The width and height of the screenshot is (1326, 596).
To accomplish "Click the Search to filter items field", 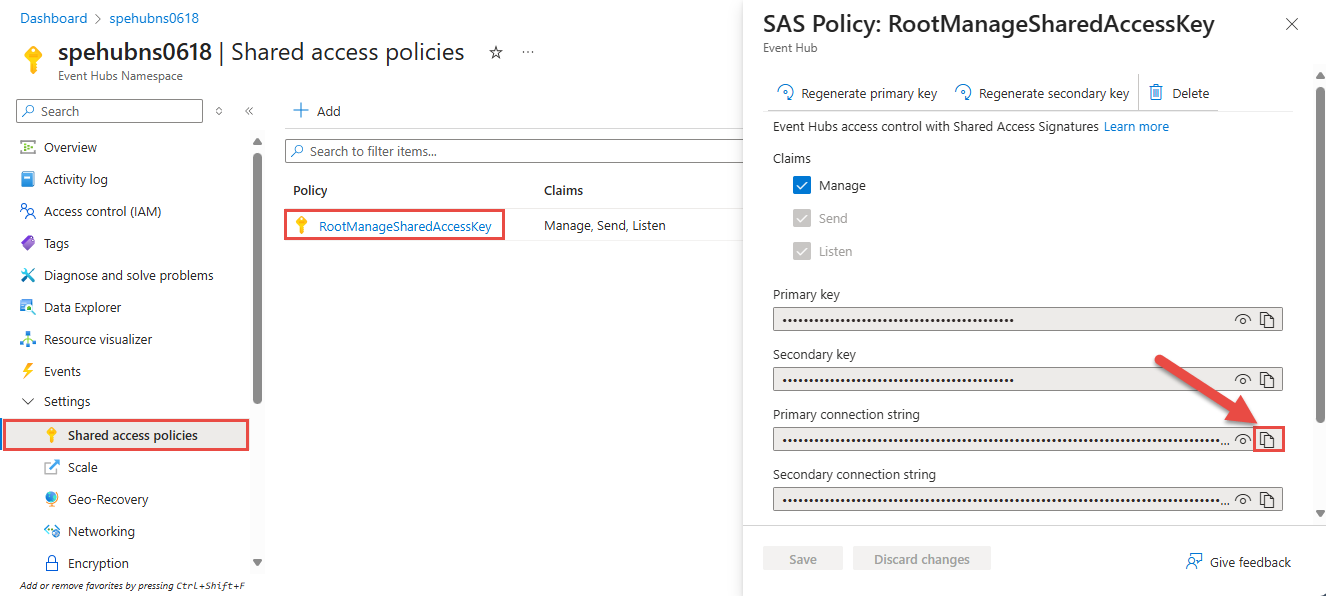I will [510, 151].
